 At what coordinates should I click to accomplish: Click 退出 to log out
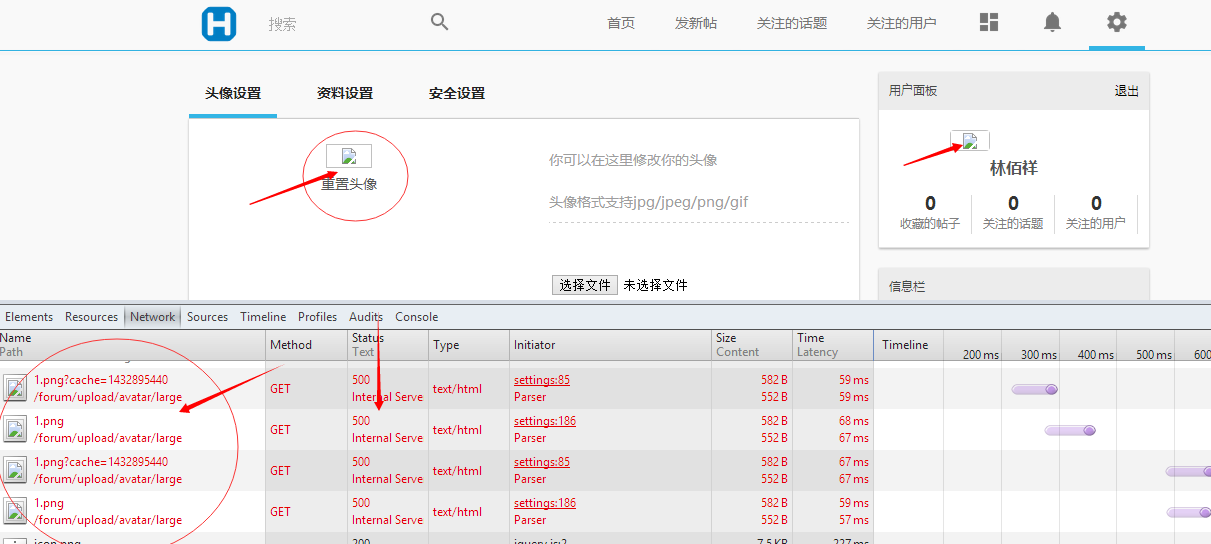click(1126, 91)
